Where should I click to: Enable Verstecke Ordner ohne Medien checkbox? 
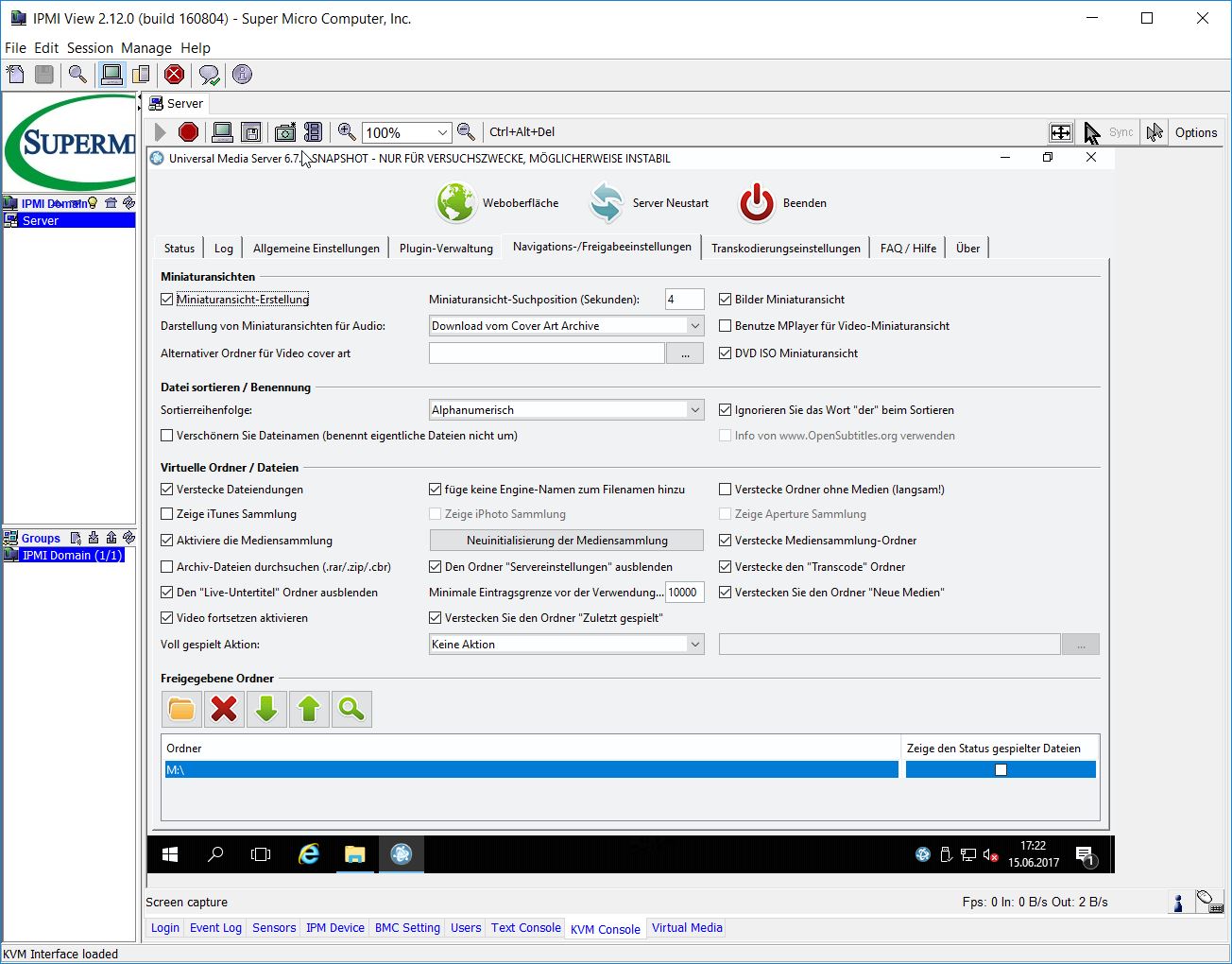coord(726,490)
